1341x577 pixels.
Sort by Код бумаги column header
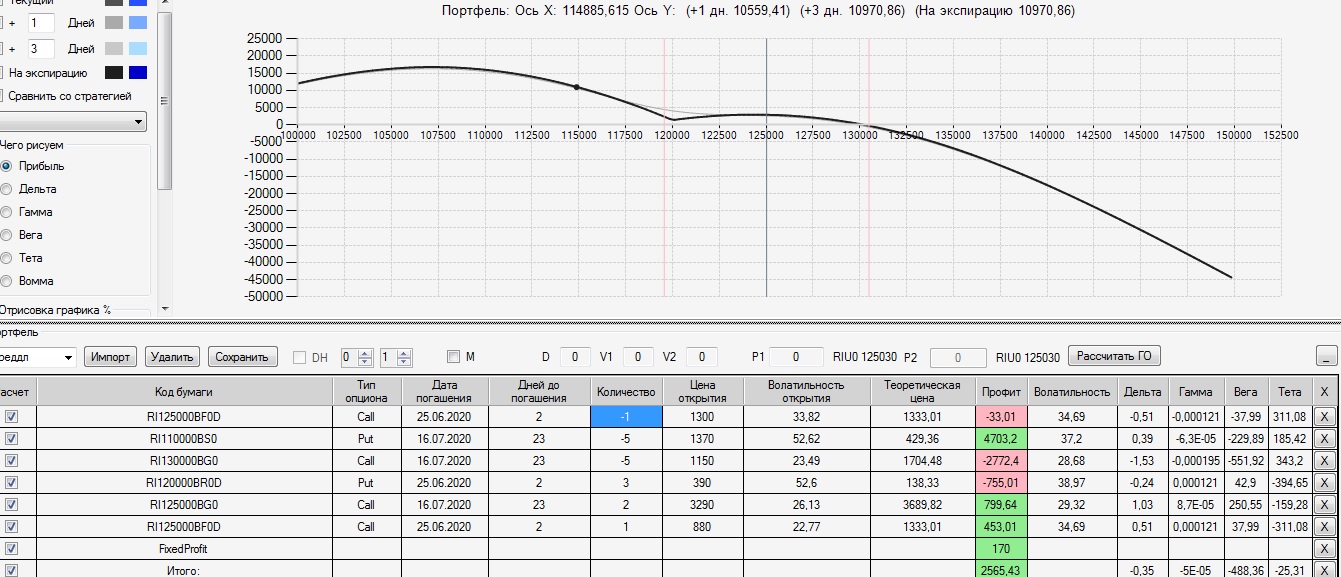[184, 391]
